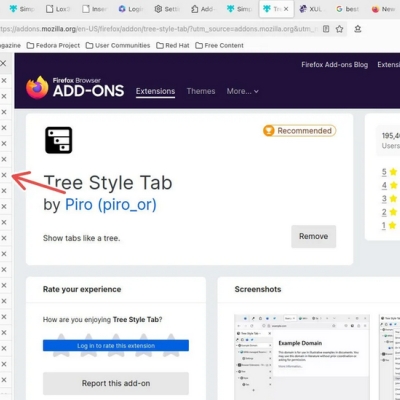Switch to the Inser browser tab
The width and height of the screenshot is (400, 400).
point(94,9)
